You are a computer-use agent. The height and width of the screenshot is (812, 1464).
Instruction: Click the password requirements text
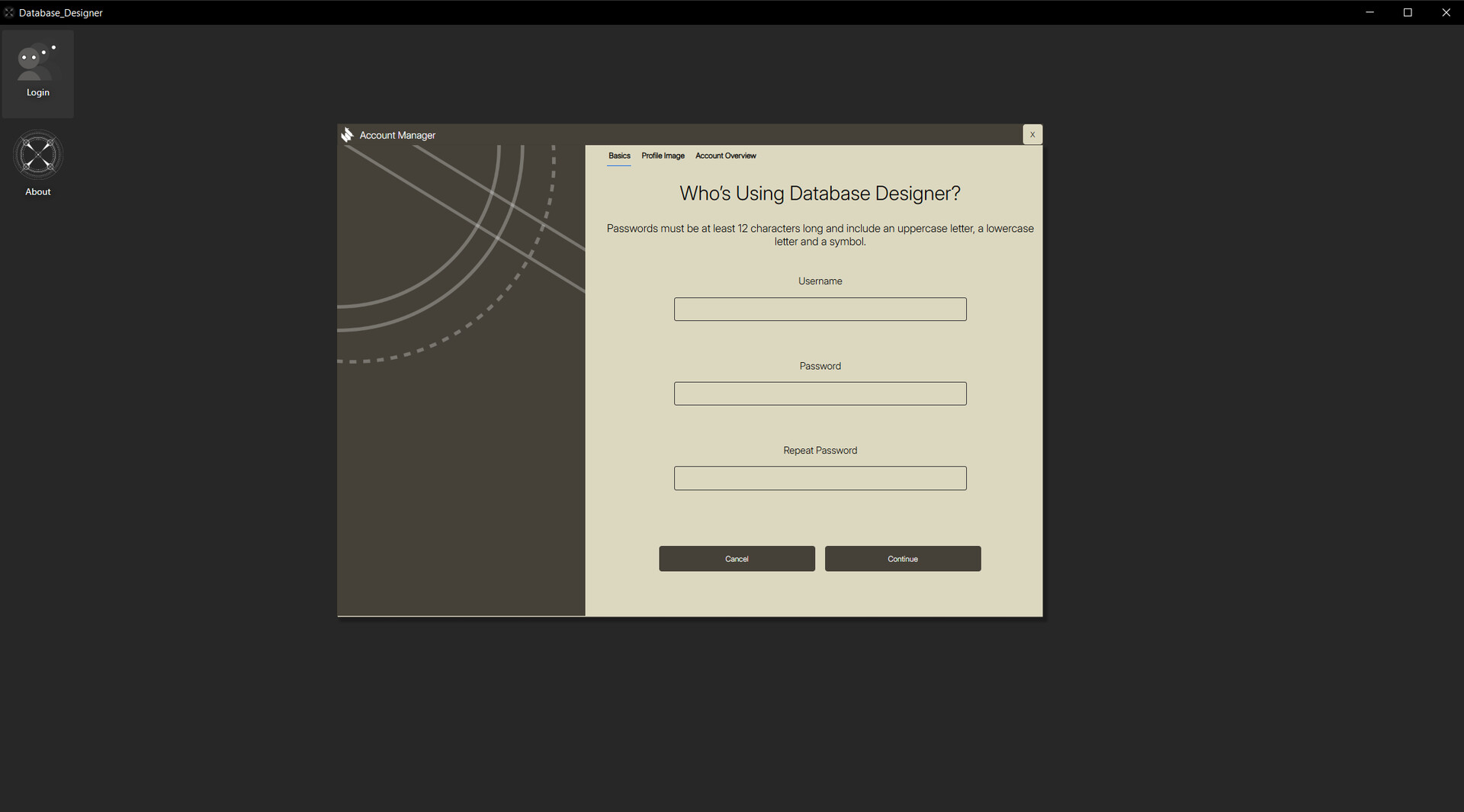pos(820,235)
